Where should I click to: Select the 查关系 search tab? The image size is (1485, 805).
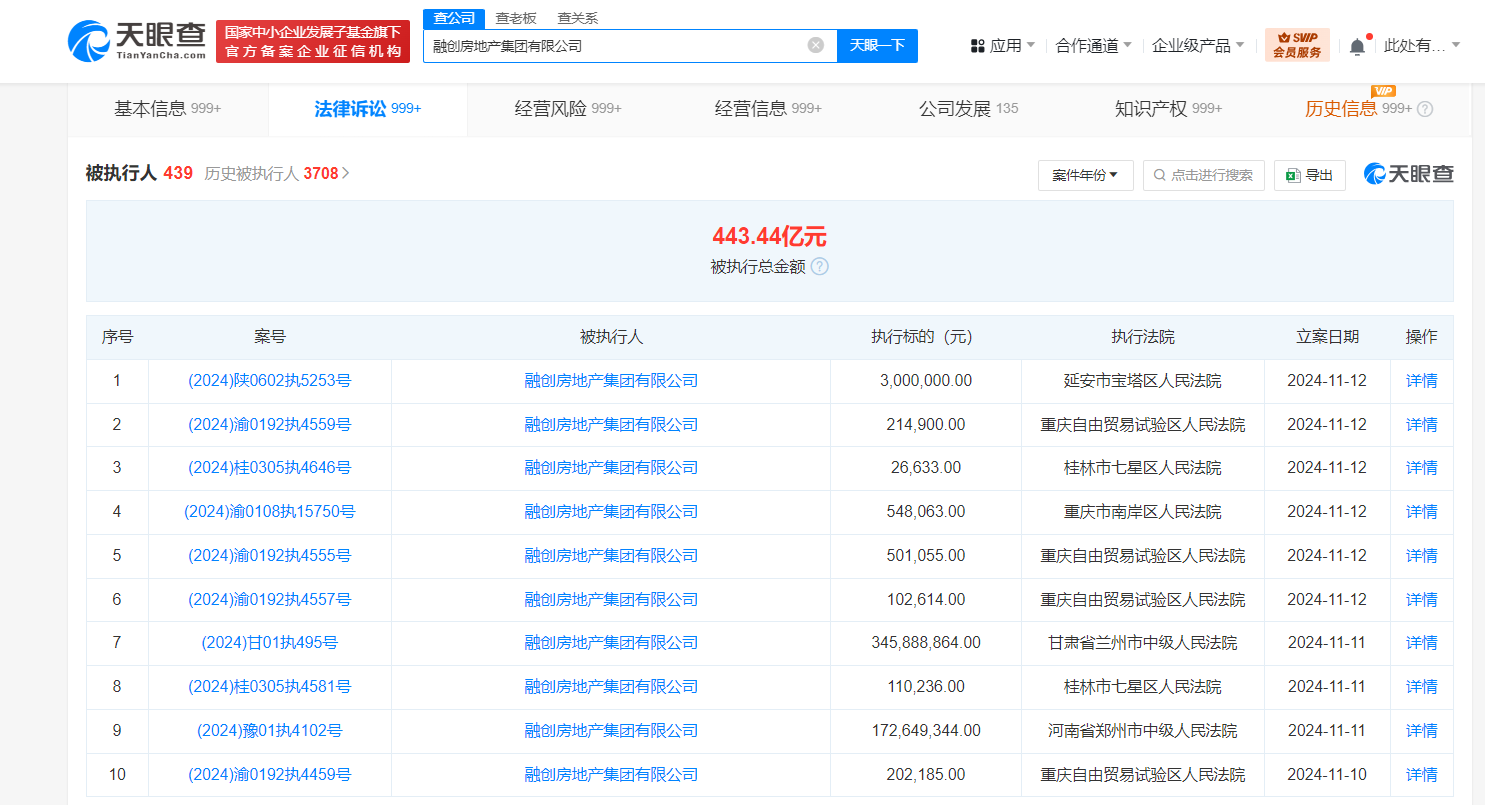point(578,18)
